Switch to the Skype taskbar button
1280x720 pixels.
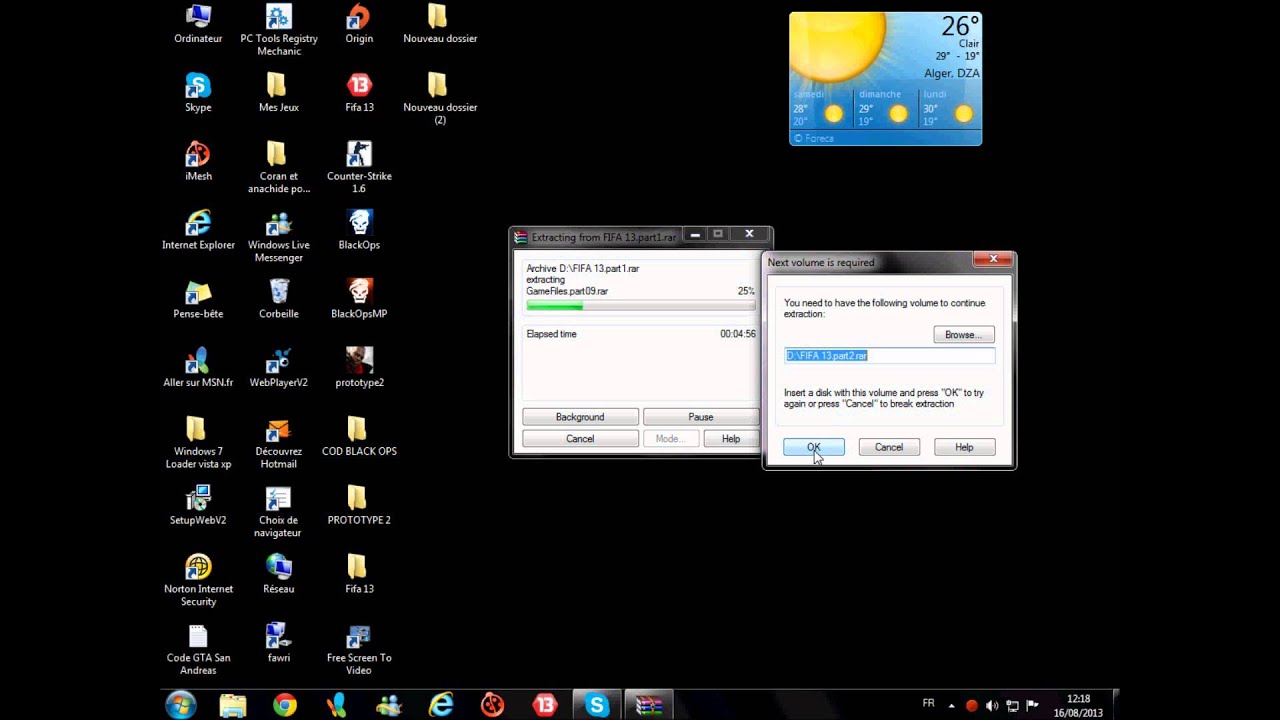597,705
